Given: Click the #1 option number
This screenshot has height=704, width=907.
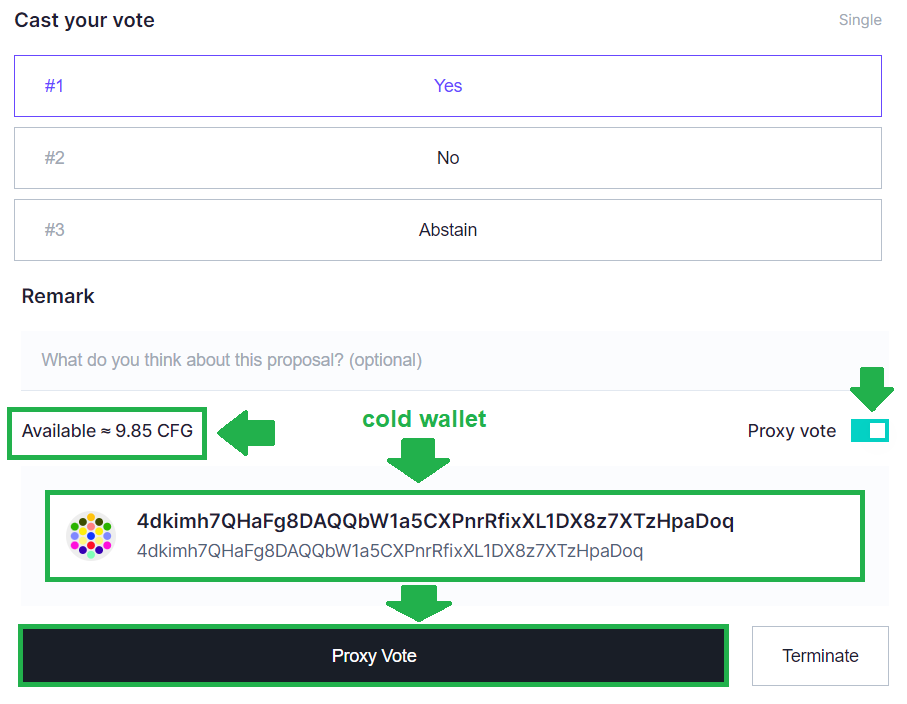Looking at the screenshot, I should (x=54, y=86).
